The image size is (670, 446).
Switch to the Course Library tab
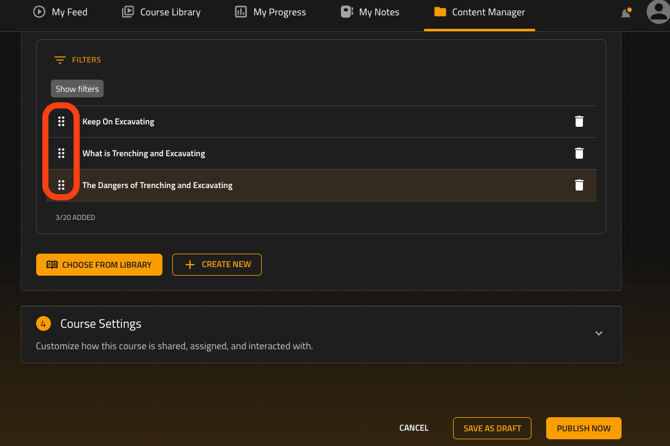(x=161, y=12)
